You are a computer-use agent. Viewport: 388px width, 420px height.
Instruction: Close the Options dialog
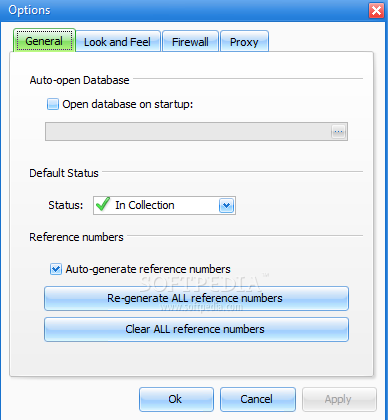[x=376, y=11]
